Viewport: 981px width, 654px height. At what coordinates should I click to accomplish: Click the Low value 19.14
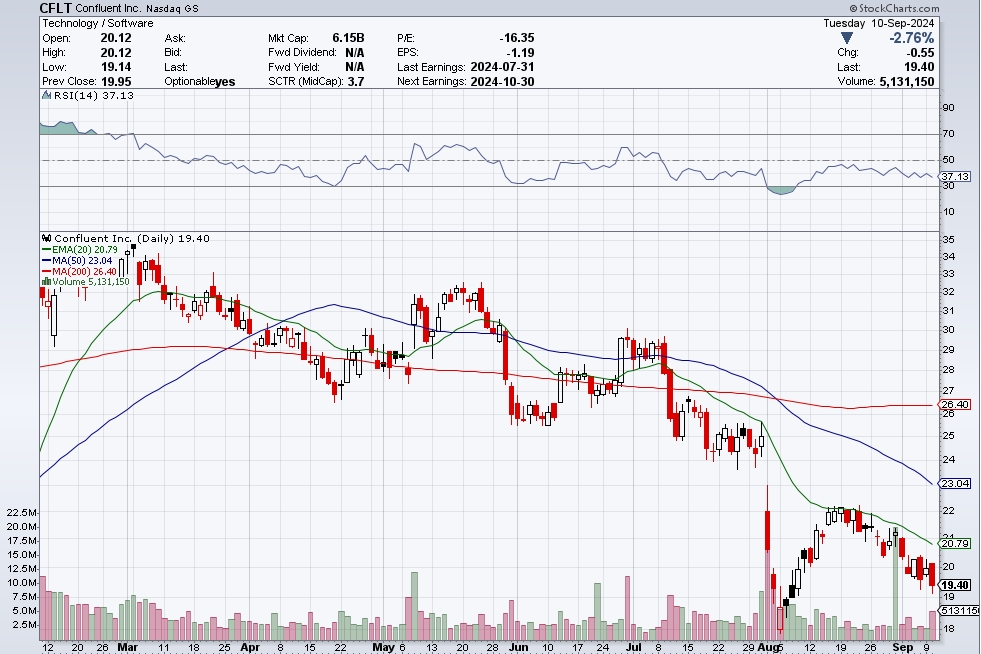pos(116,67)
